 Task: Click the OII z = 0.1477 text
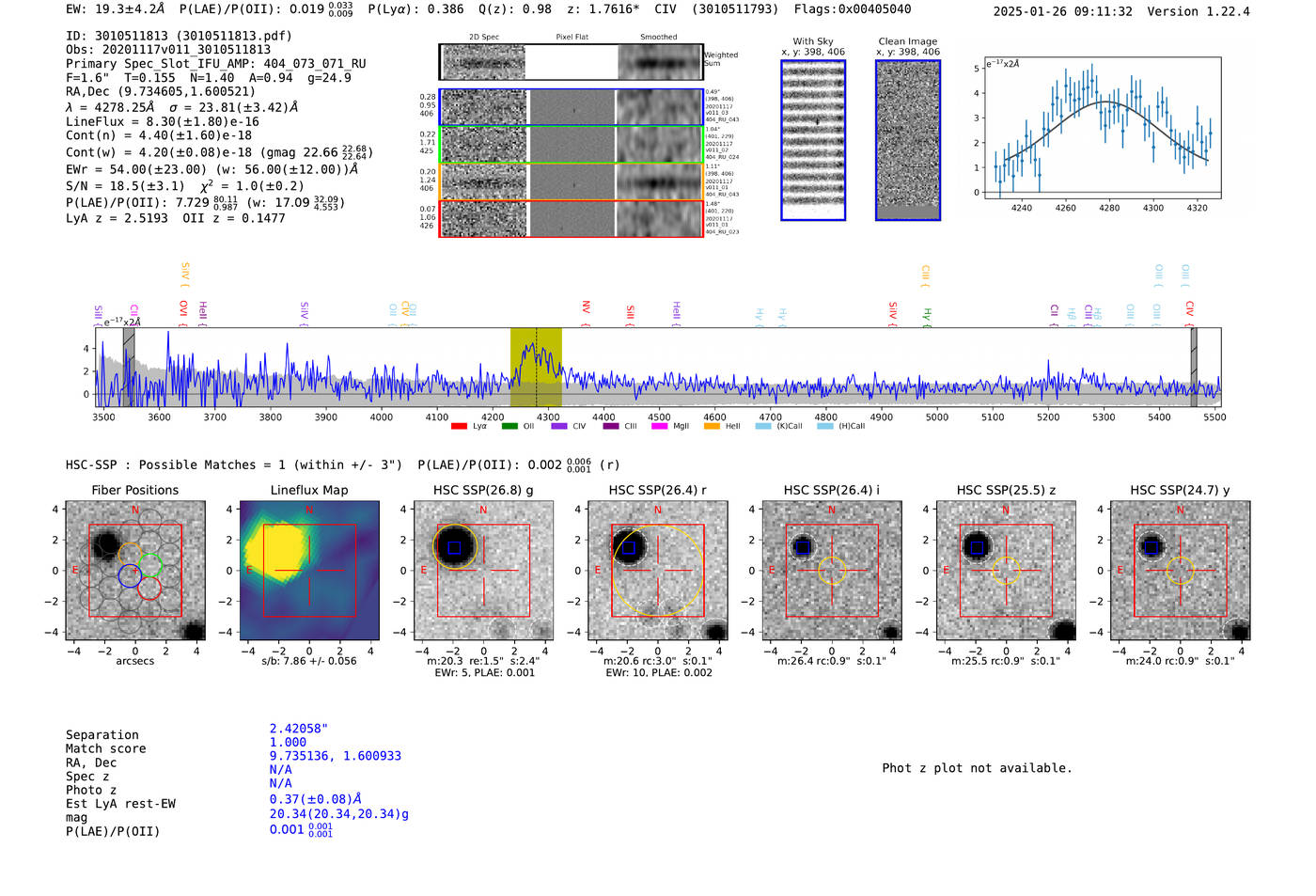(x=234, y=218)
